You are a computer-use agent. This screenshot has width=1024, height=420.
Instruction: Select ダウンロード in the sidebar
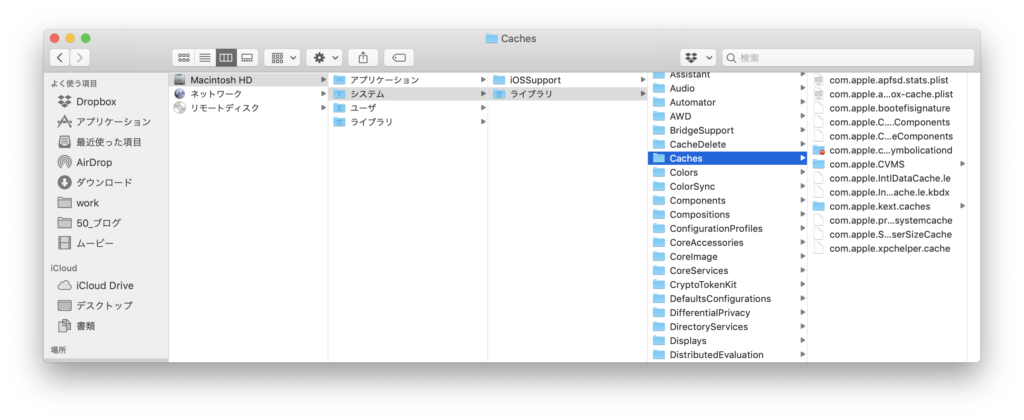pyautogui.click(x=104, y=182)
